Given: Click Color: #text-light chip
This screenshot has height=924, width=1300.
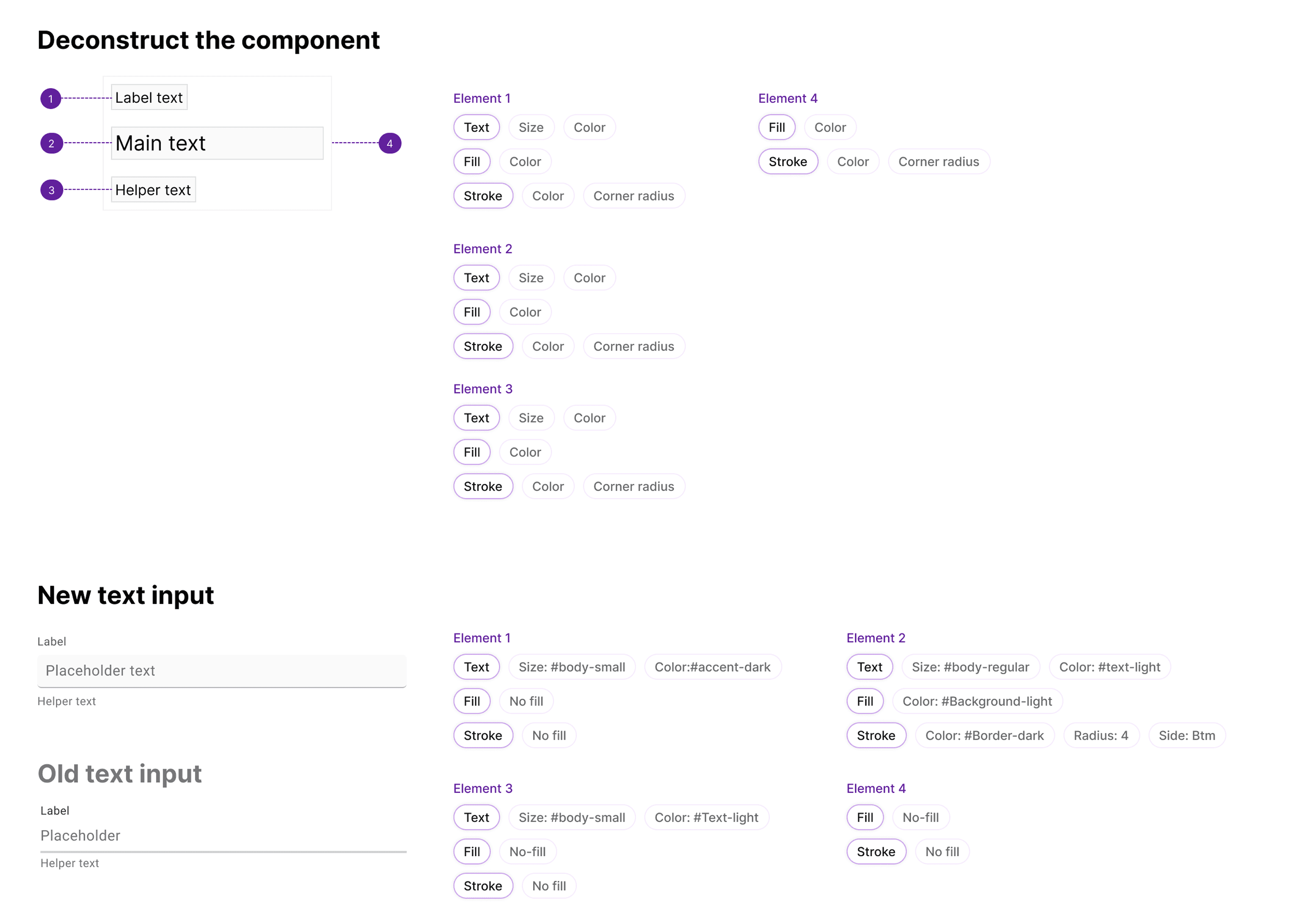Looking at the screenshot, I should (x=1109, y=667).
